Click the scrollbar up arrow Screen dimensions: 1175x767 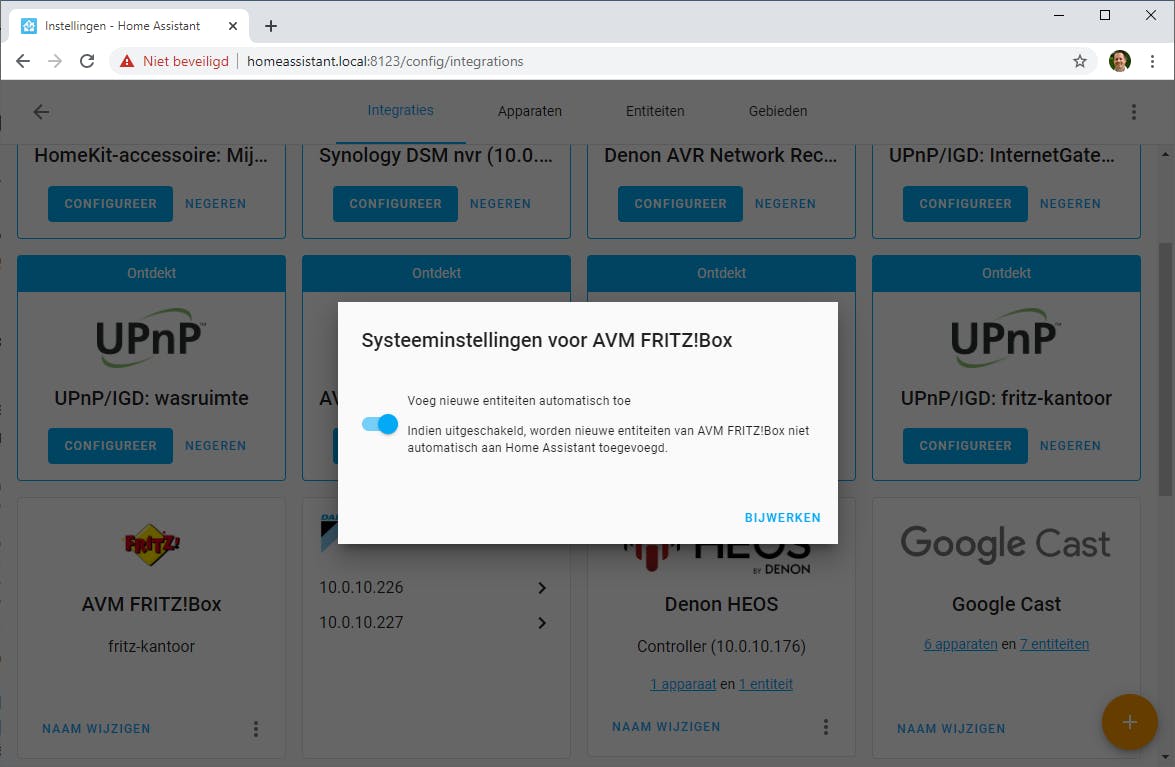pyautogui.click(x=1165, y=154)
